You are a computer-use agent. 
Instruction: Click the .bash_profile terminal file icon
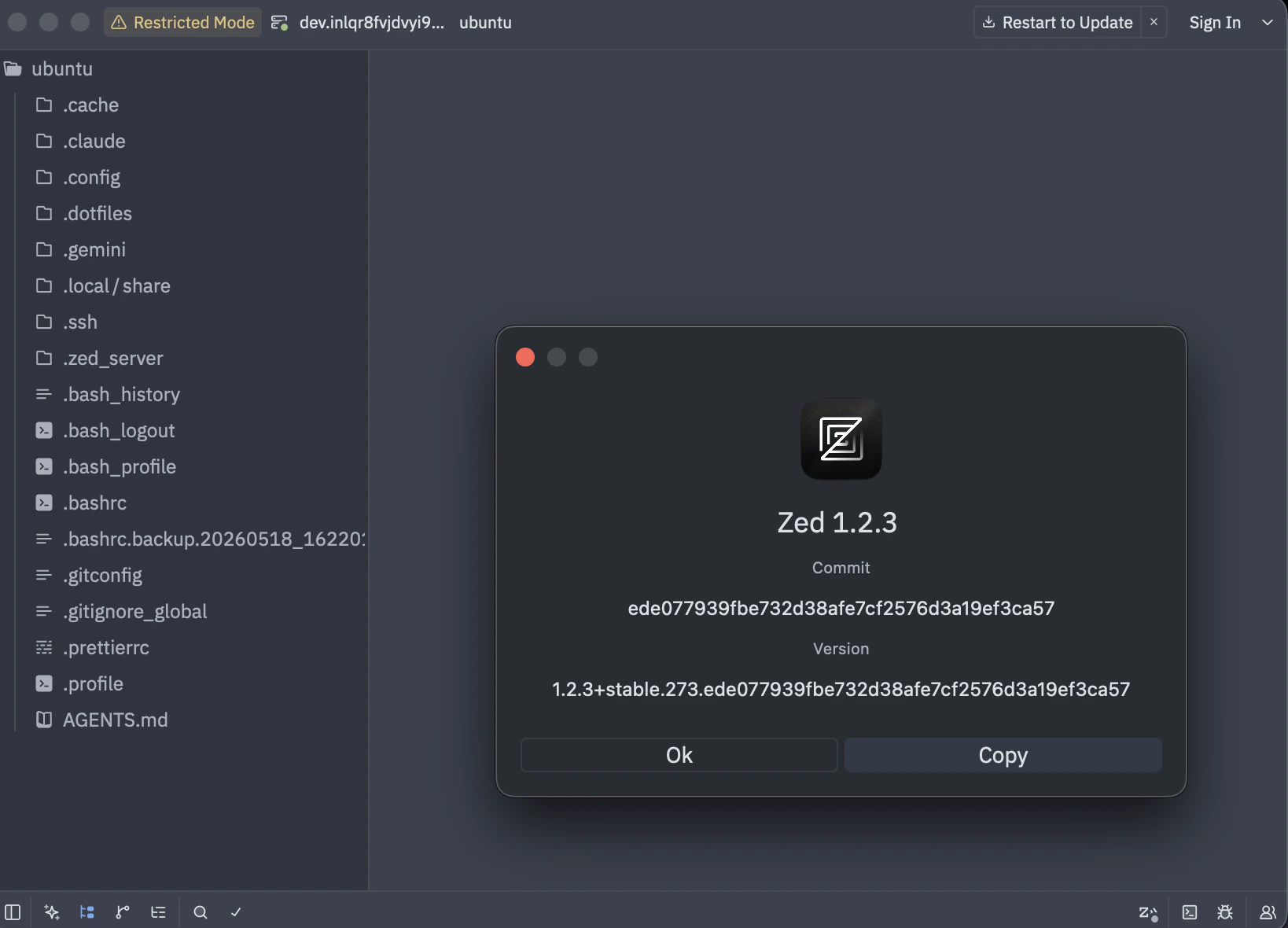[x=44, y=466]
